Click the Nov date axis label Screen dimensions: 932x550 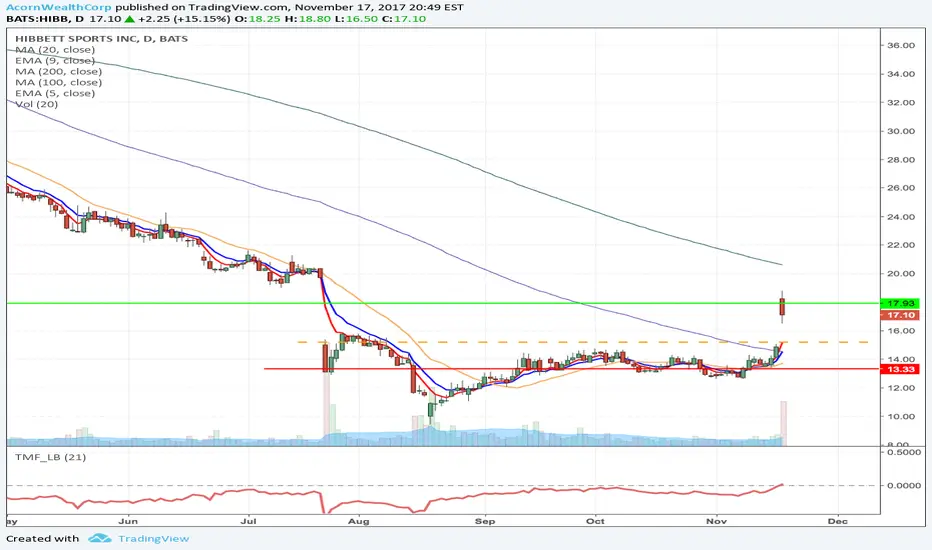716,521
